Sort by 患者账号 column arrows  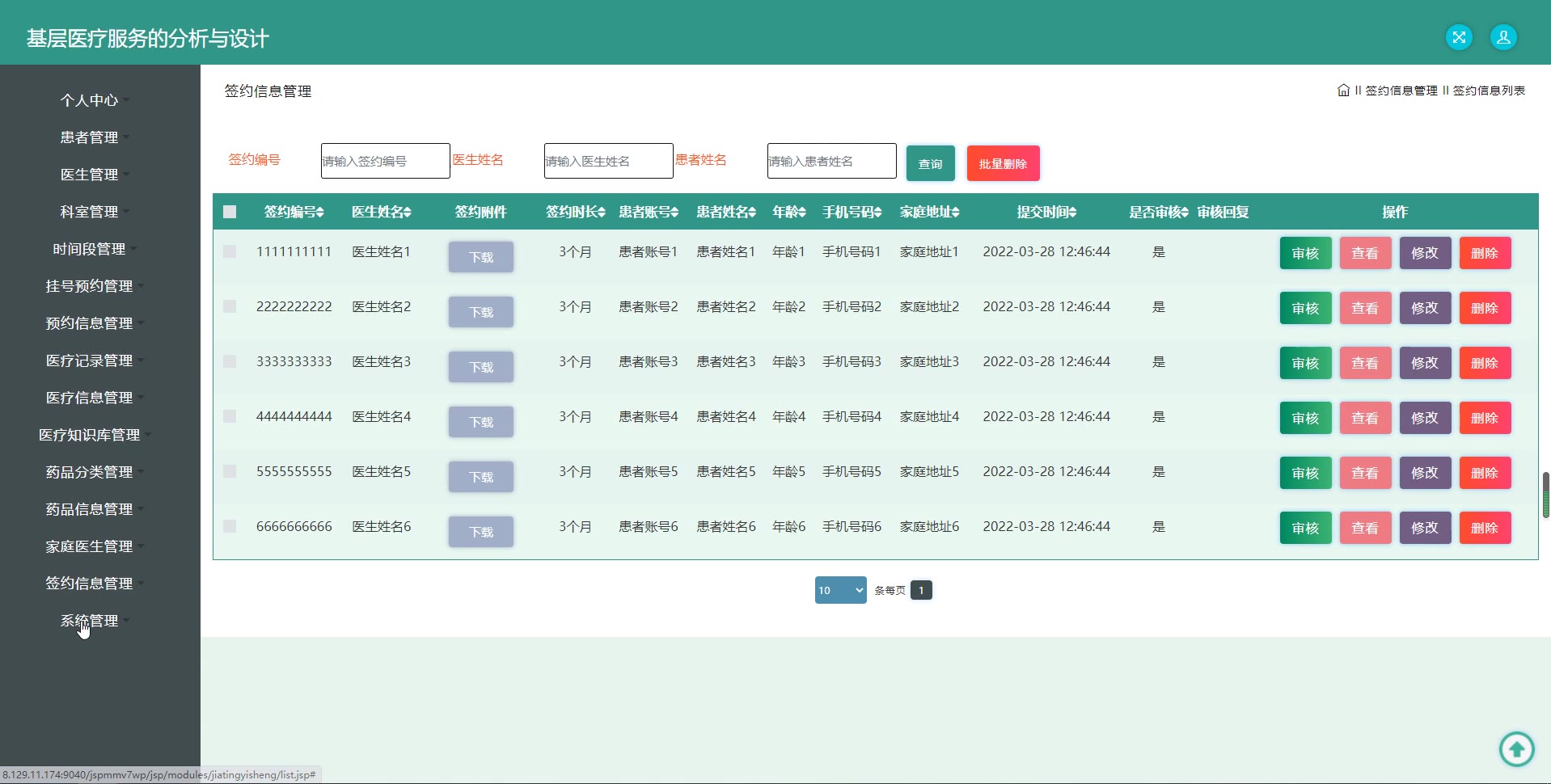674,213
